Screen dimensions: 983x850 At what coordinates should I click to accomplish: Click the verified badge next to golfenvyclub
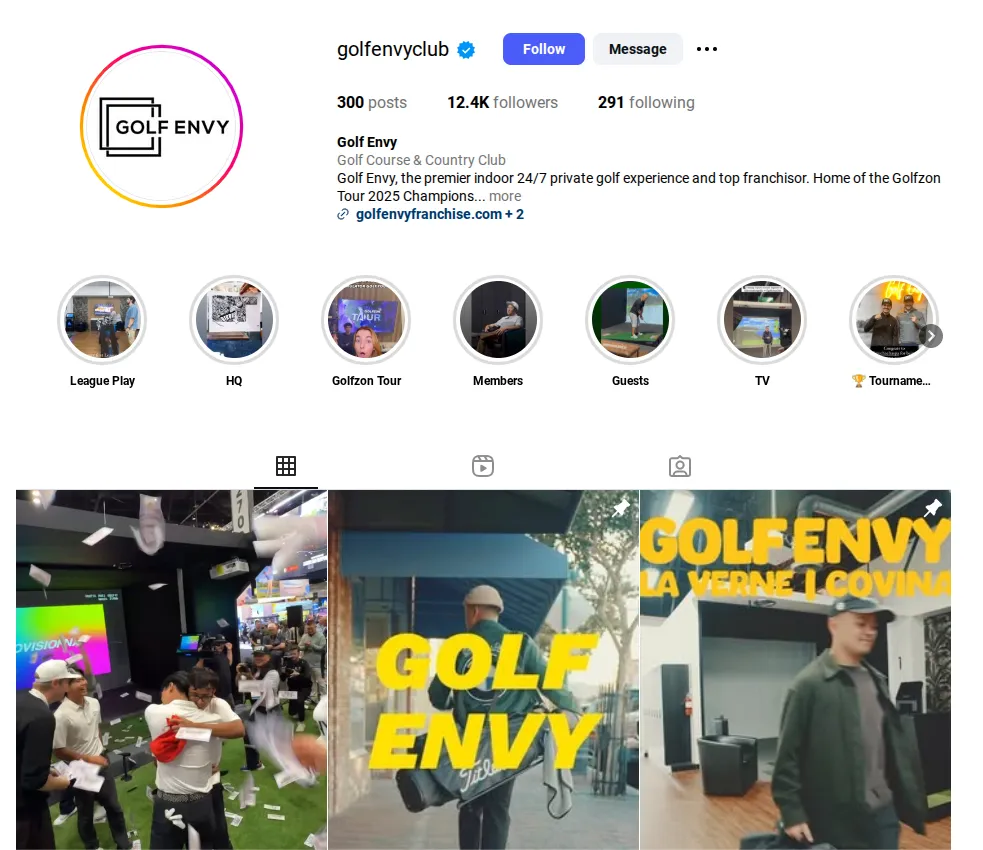point(466,50)
